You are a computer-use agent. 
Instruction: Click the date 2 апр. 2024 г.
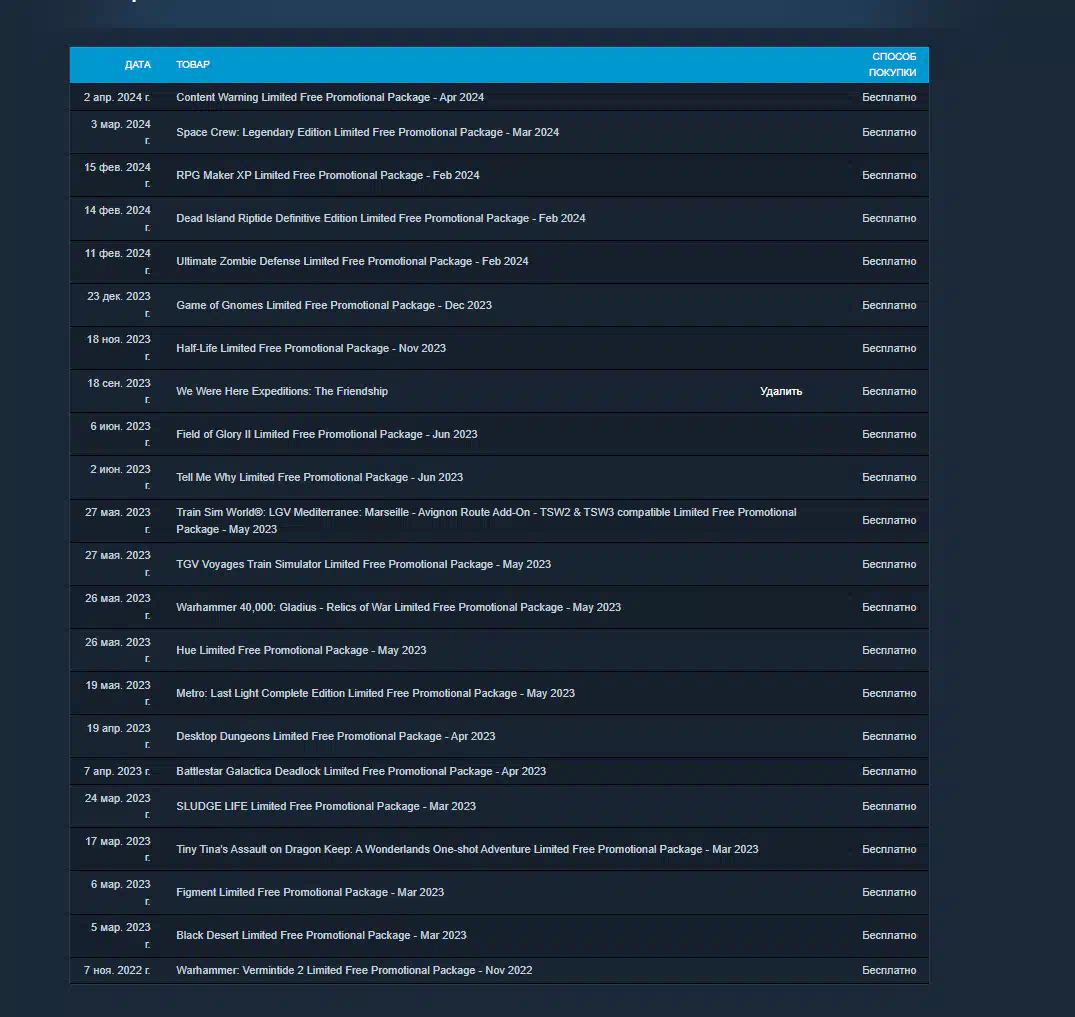point(117,97)
